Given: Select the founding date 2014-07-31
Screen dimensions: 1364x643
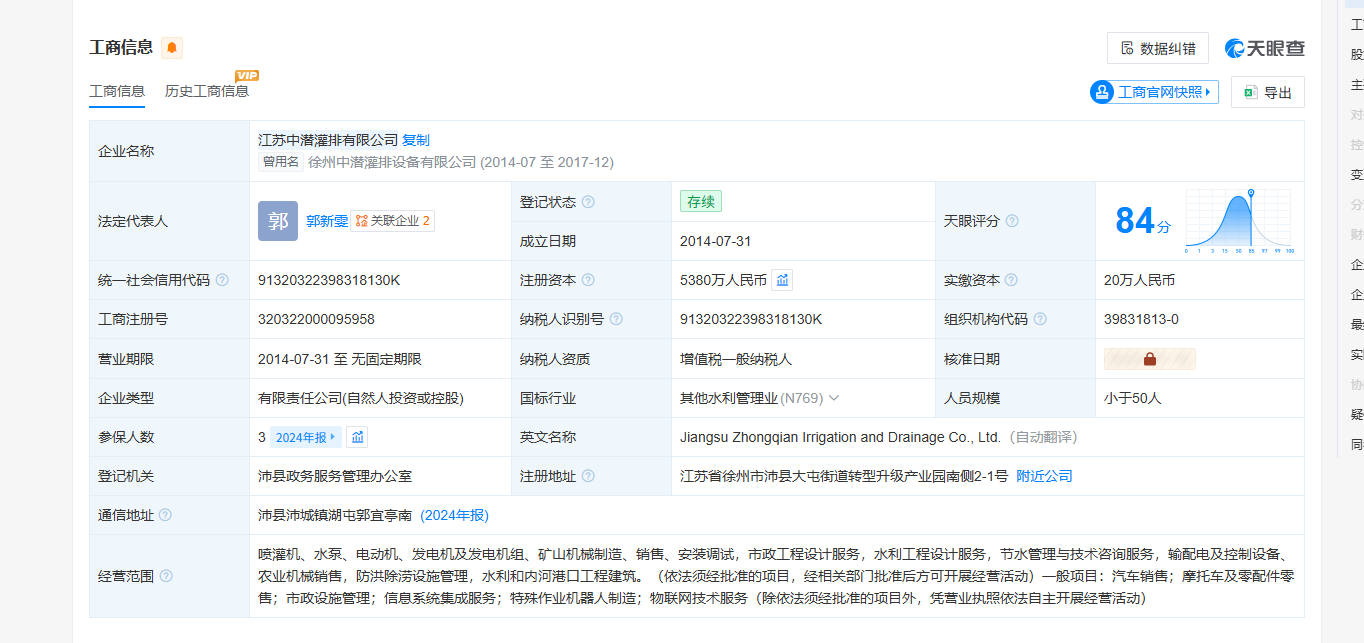Looking at the screenshot, I should 716,241.
